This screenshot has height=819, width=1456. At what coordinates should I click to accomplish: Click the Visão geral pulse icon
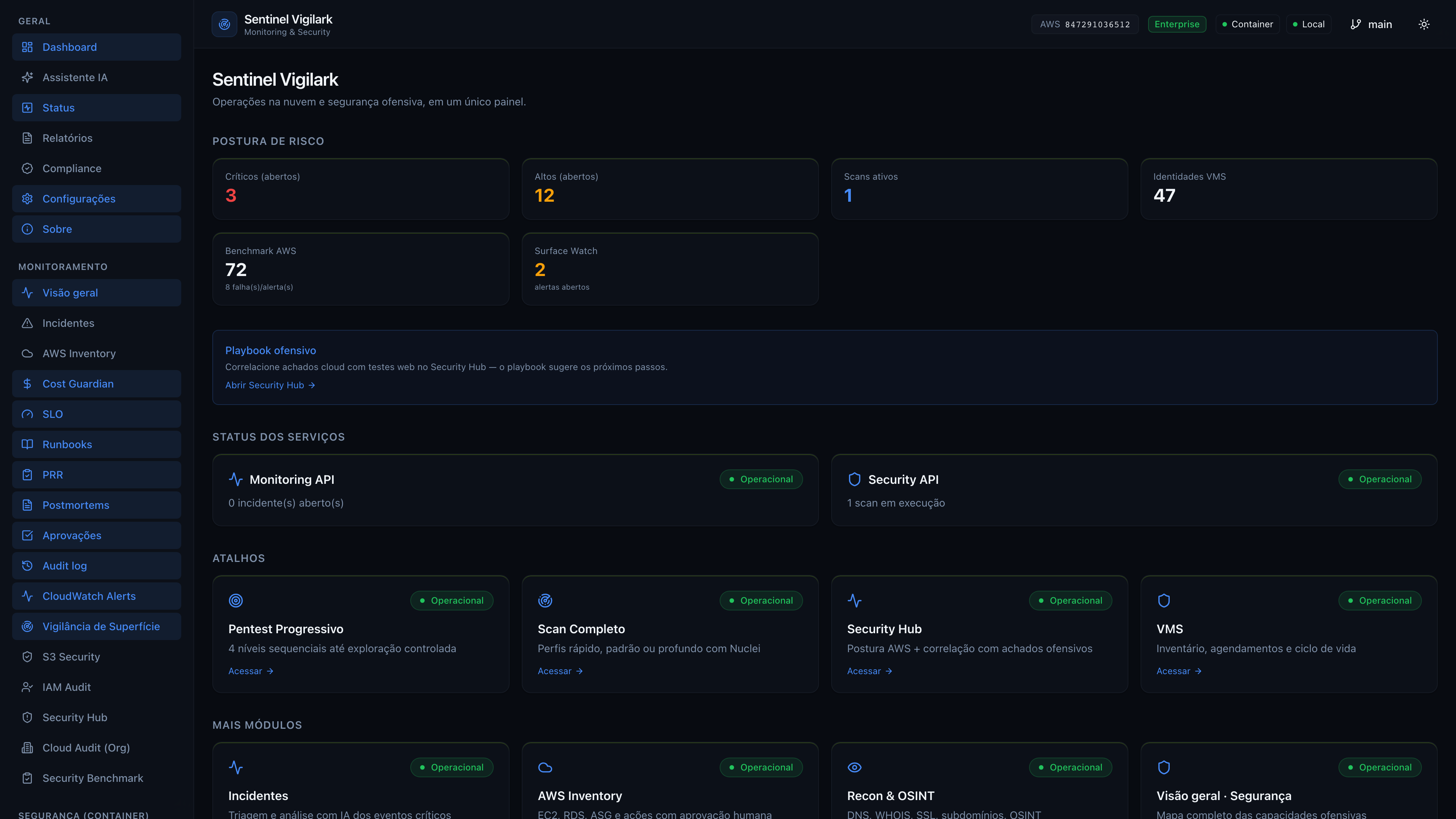27,293
